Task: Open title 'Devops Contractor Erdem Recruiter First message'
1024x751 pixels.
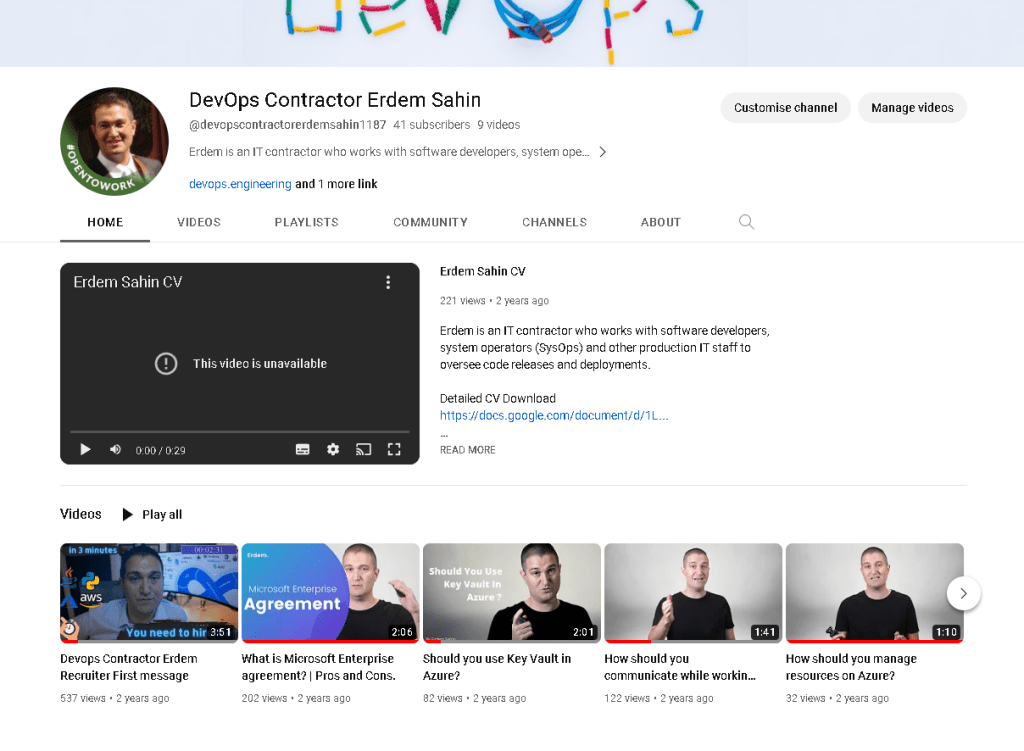Action: coord(129,667)
